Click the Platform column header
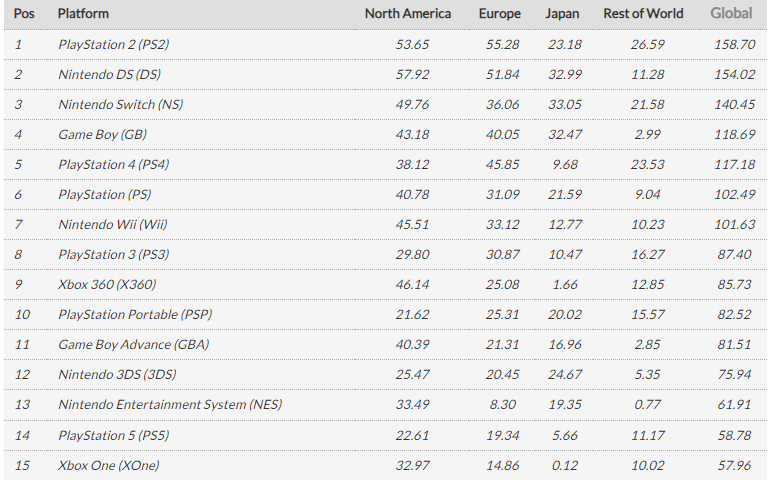The width and height of the screenshot is (779, 480). pos(83,13)
